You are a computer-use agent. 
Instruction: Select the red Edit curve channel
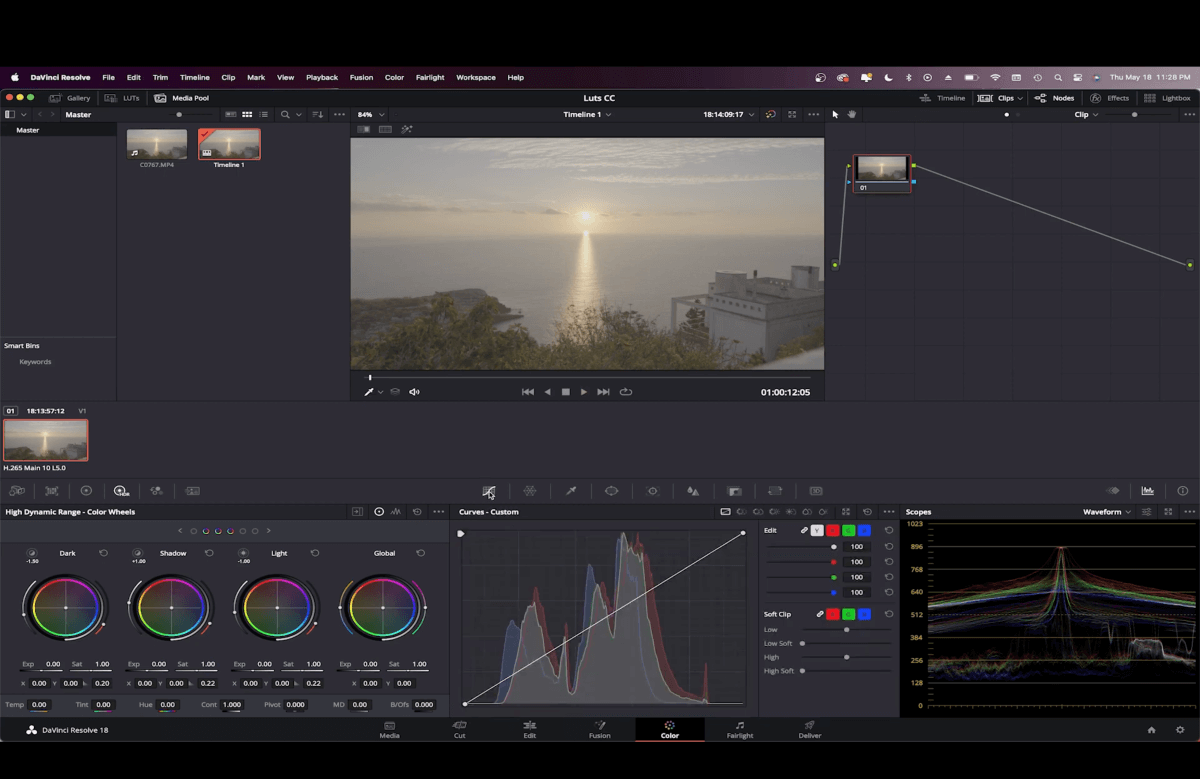point(832,530)
